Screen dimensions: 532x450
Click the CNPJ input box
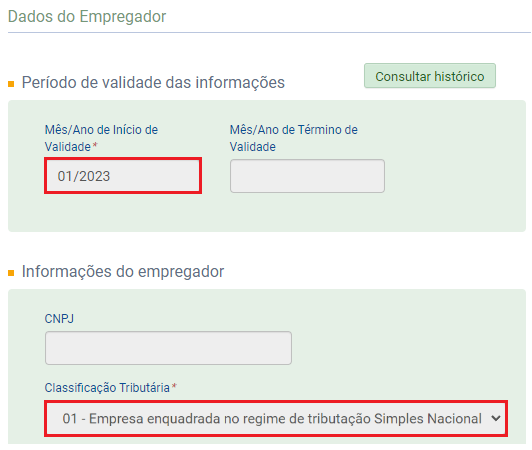[168, 348]
